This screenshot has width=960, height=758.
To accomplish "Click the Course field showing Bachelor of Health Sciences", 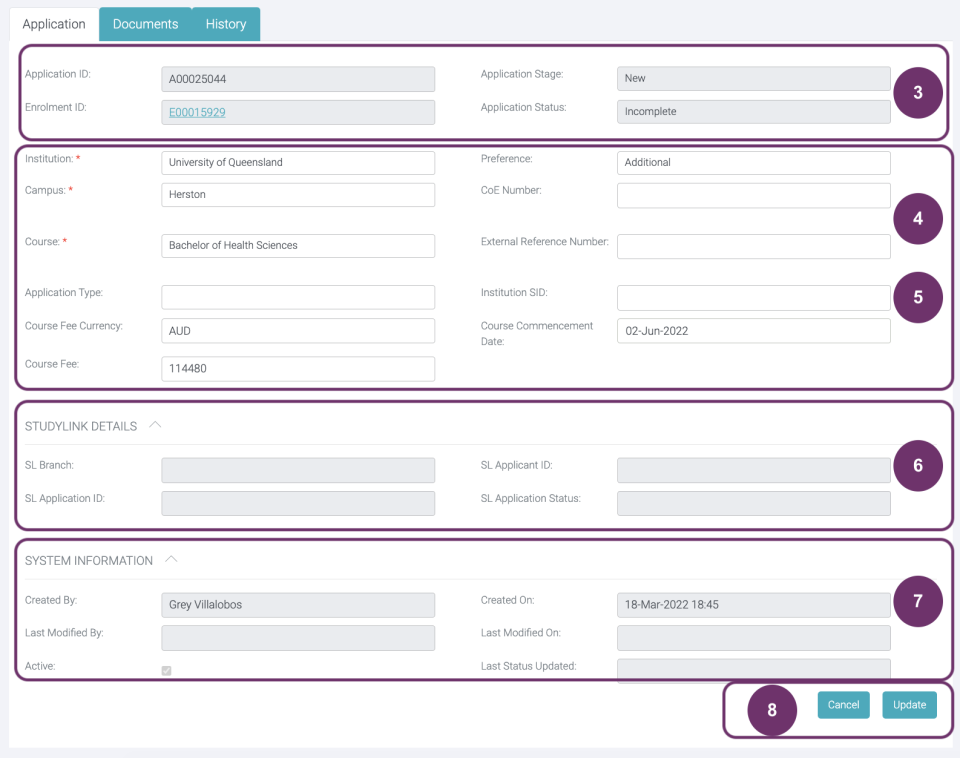I will point(297,245).
